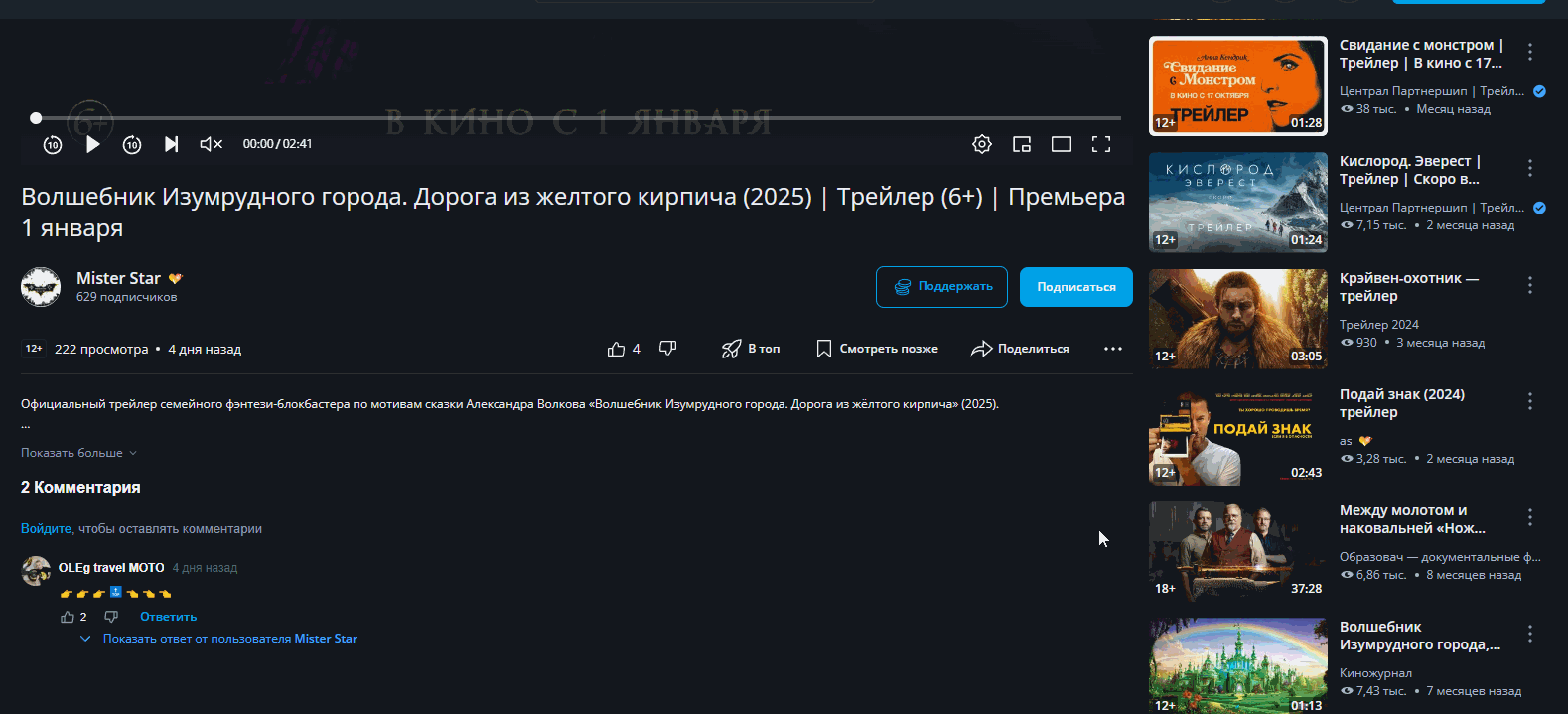Open Между молотом и наковальней thumbnail
This screenshot has width=1568, height=714.
[1238, 551]
